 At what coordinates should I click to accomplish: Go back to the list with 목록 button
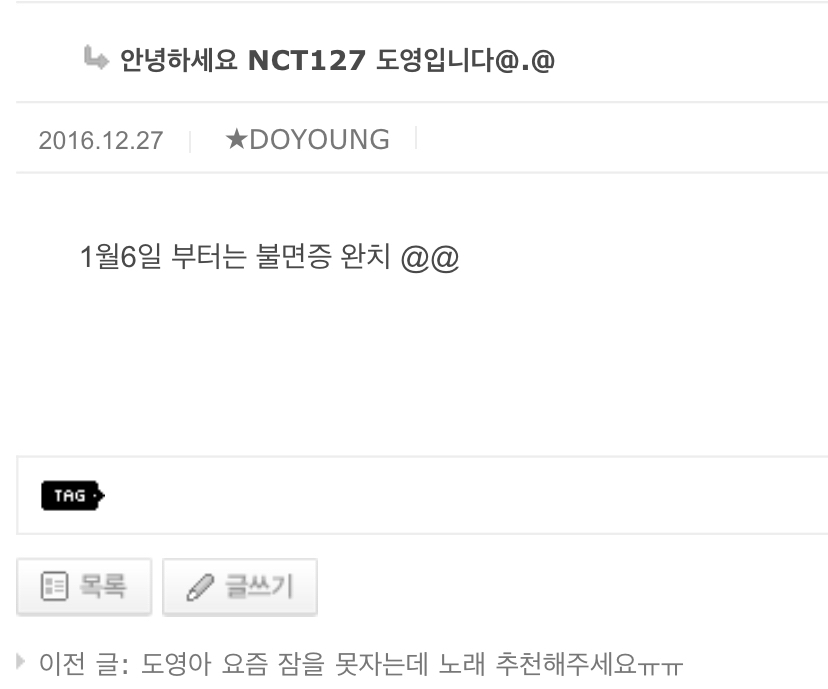(84, 587)
